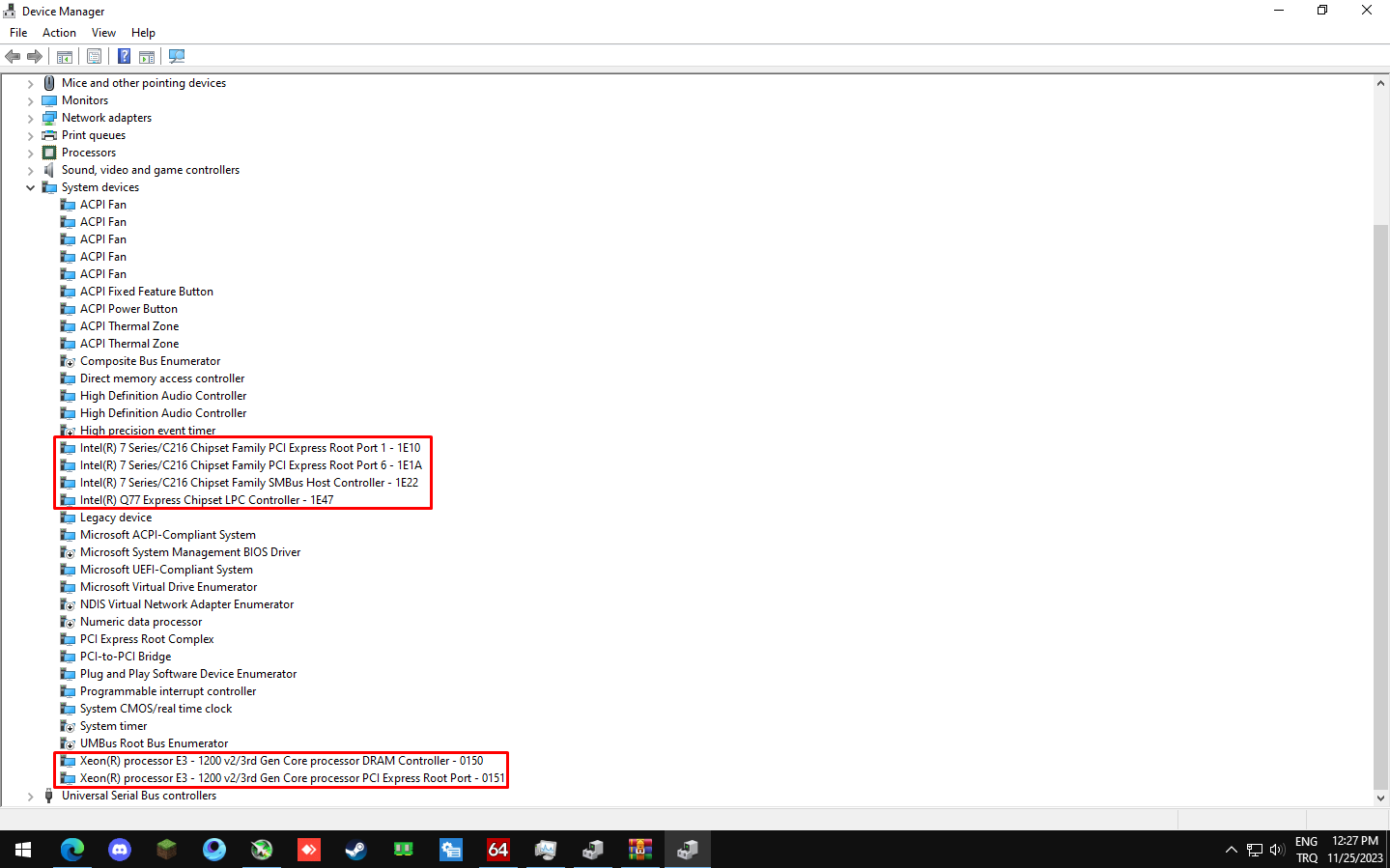Select Microsoft ACPI-Compliant System
This screenshot has height=868, width=1390.
click(x=168, y=535)
